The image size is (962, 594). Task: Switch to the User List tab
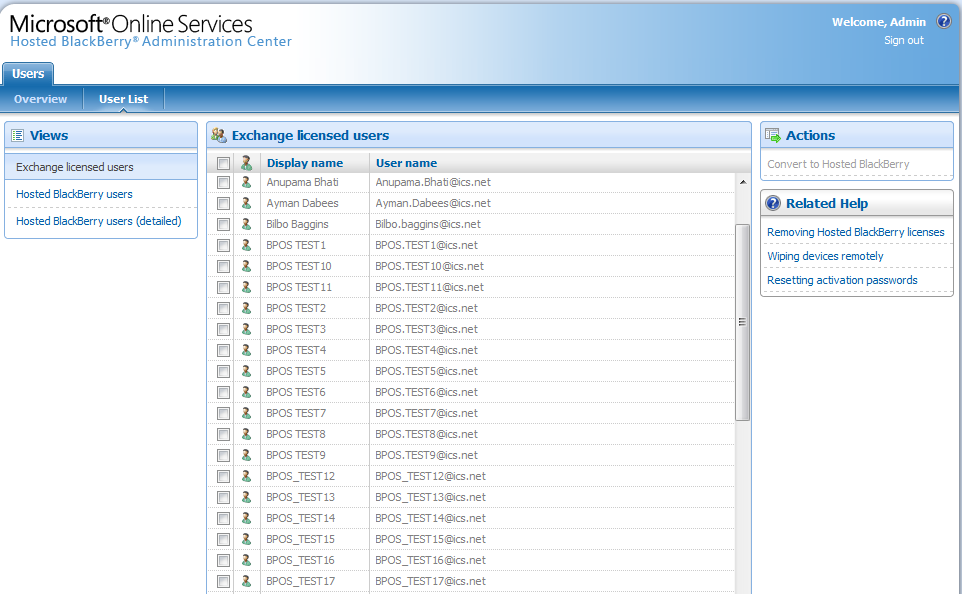(x=123, y=99)
